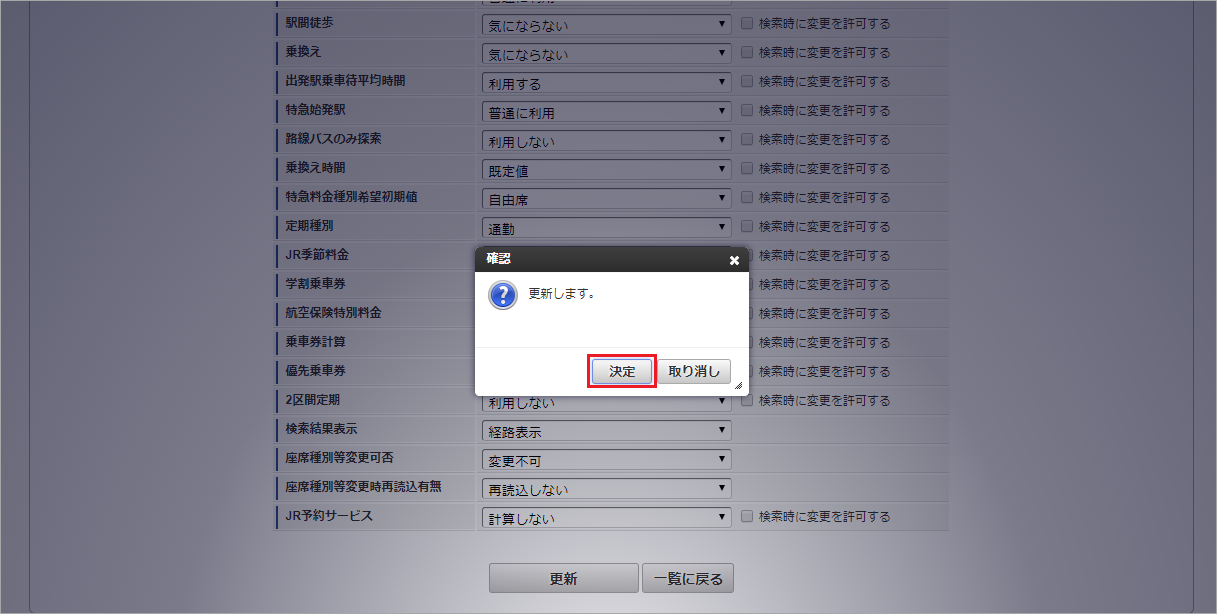Expand 座席種別等変更可否 dropdown
This screenshot has width=1217, height=614.
coord(606,460)
